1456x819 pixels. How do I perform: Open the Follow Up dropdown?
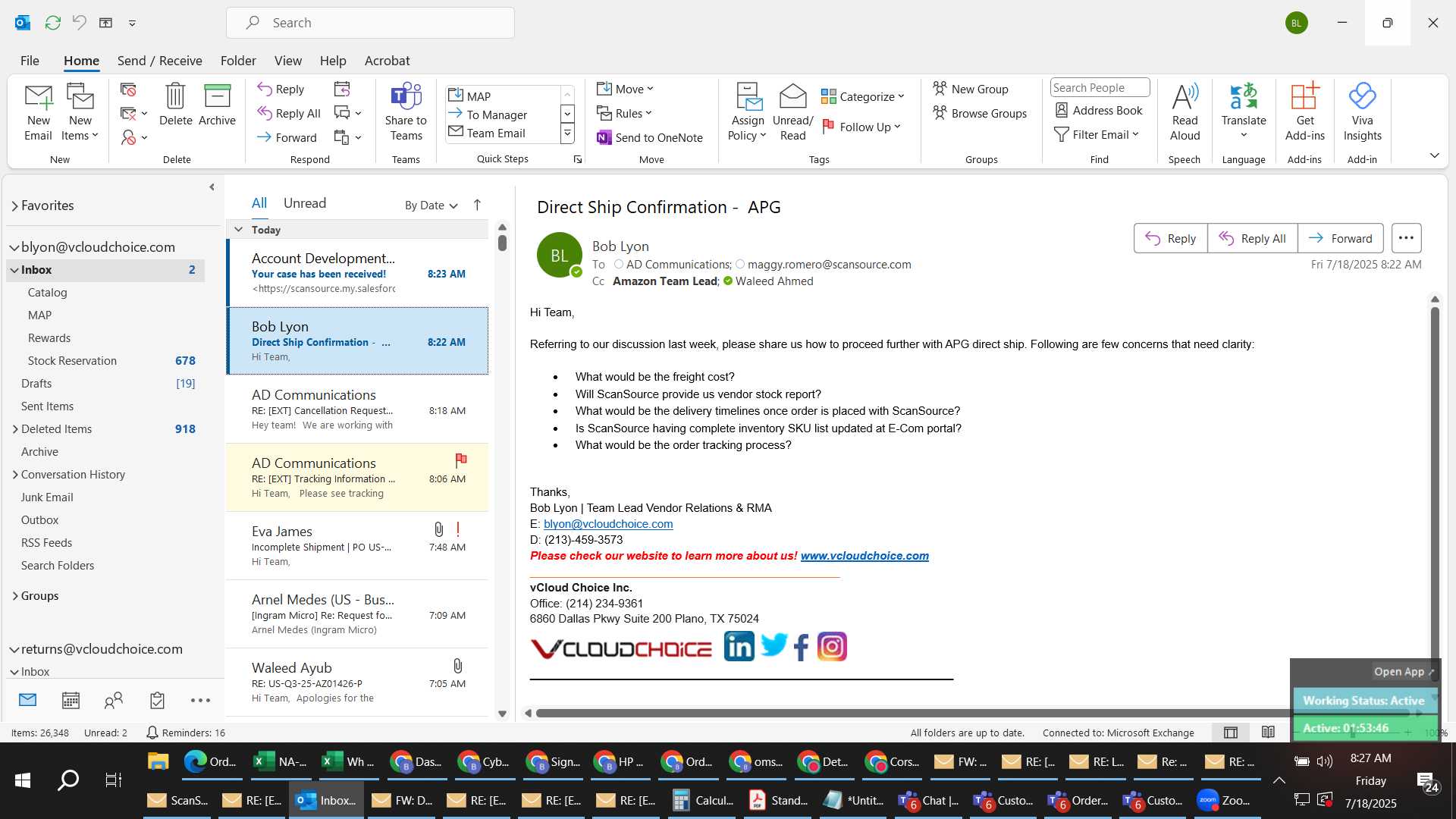[x=861, y=127]
